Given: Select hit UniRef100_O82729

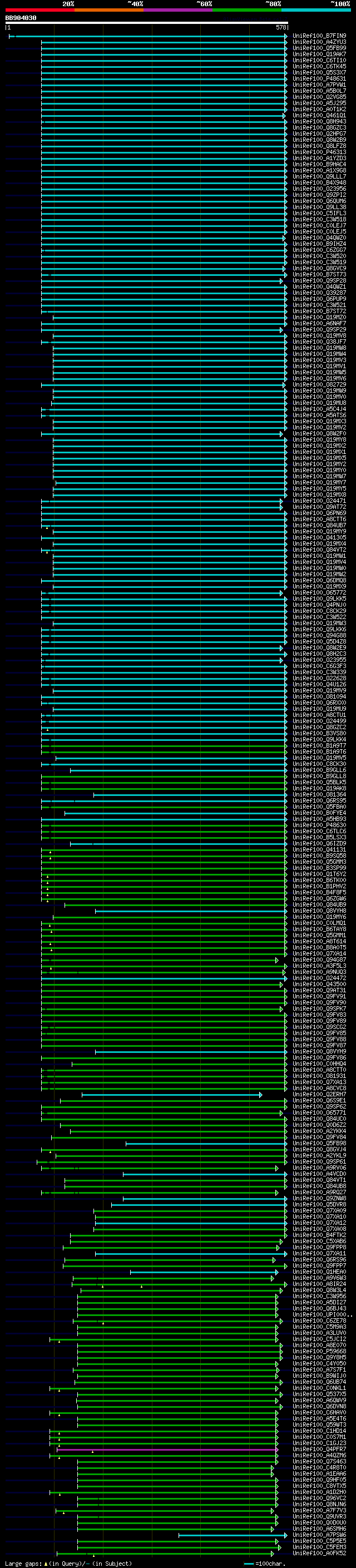Looking at the screenshot, I should pyautogui.click(x=319, y=385).
